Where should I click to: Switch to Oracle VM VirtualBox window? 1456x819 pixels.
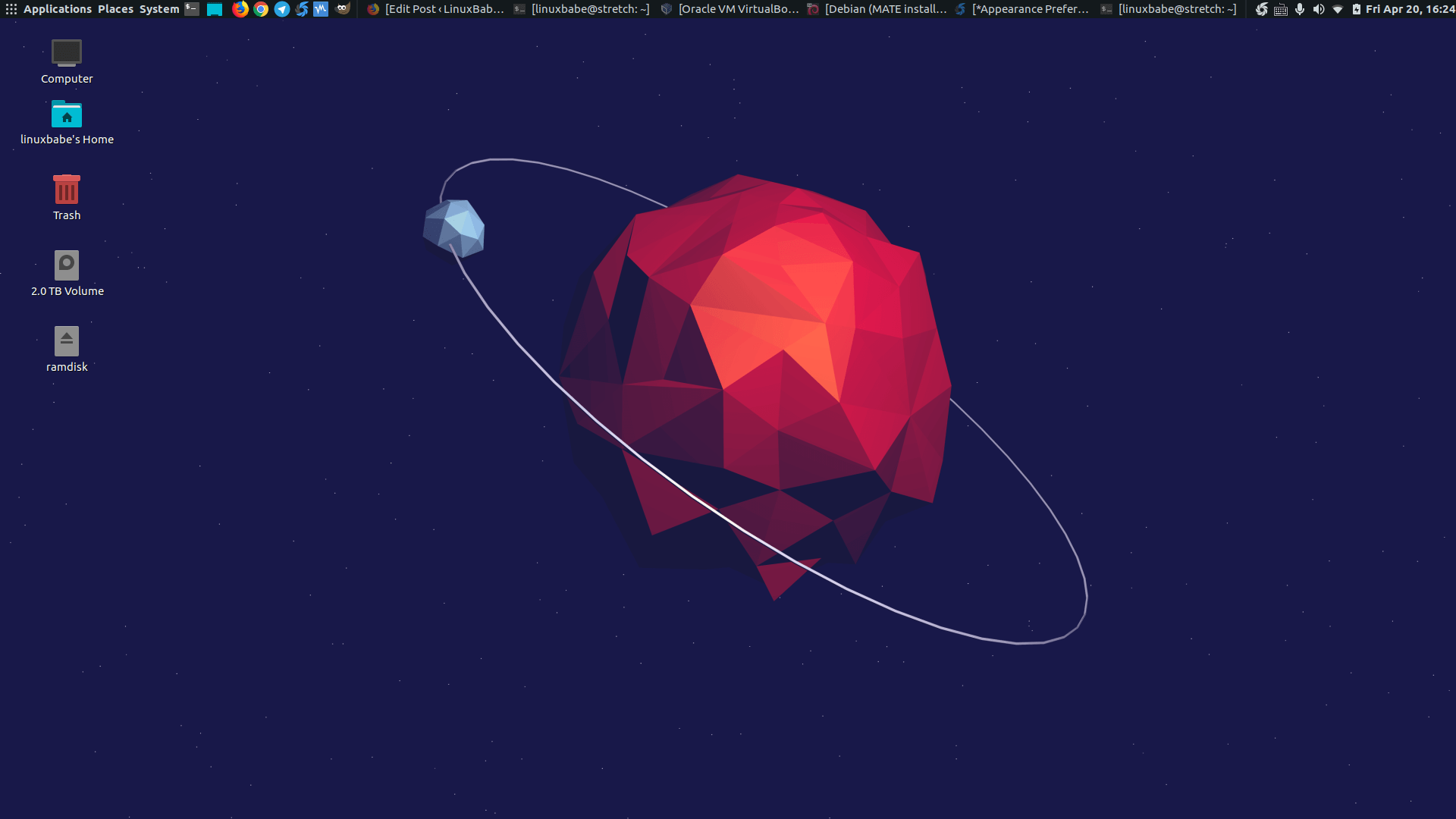coord(730,9)
